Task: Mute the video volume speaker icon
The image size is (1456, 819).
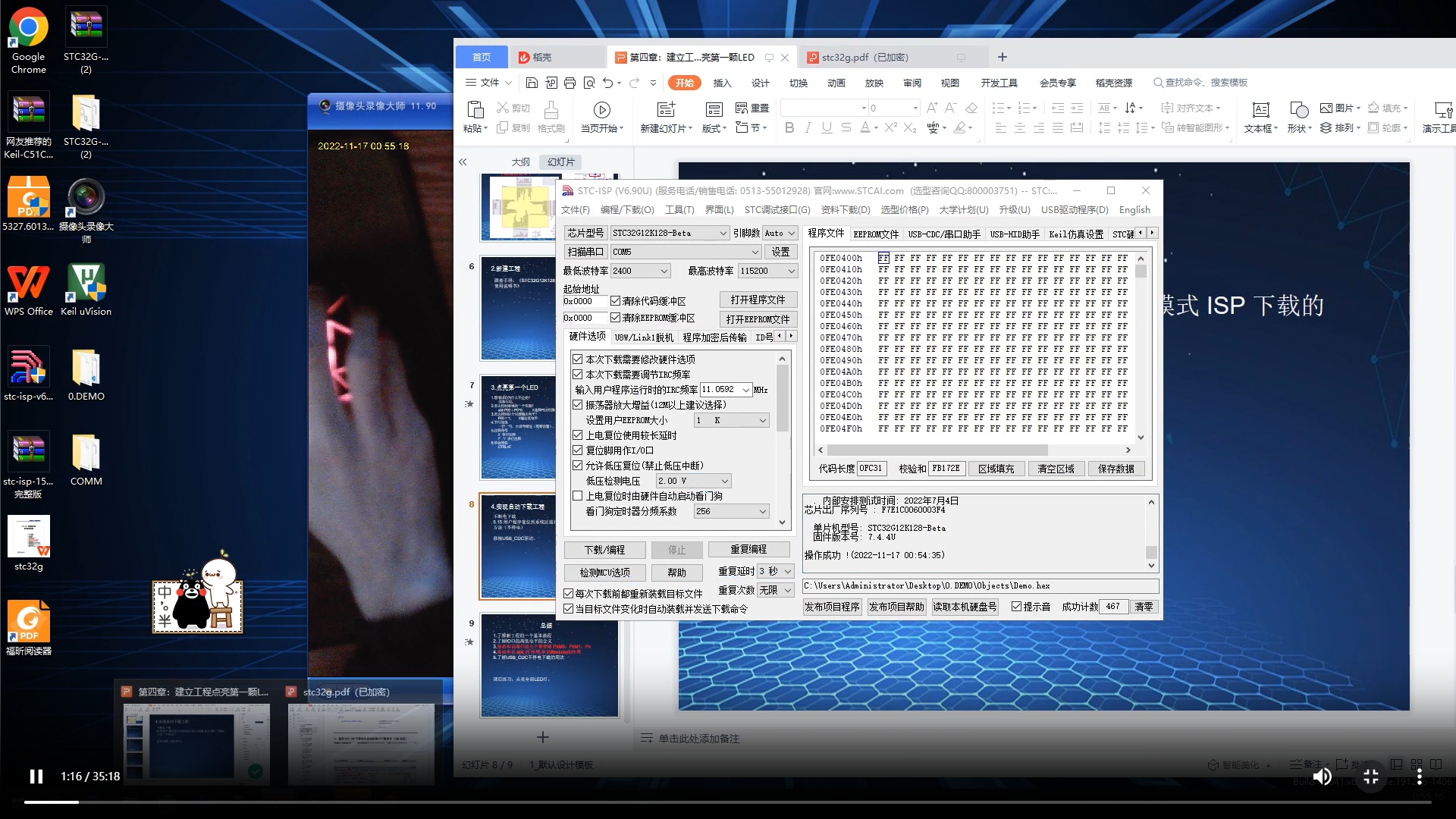Action: (x=1322, y=776)
